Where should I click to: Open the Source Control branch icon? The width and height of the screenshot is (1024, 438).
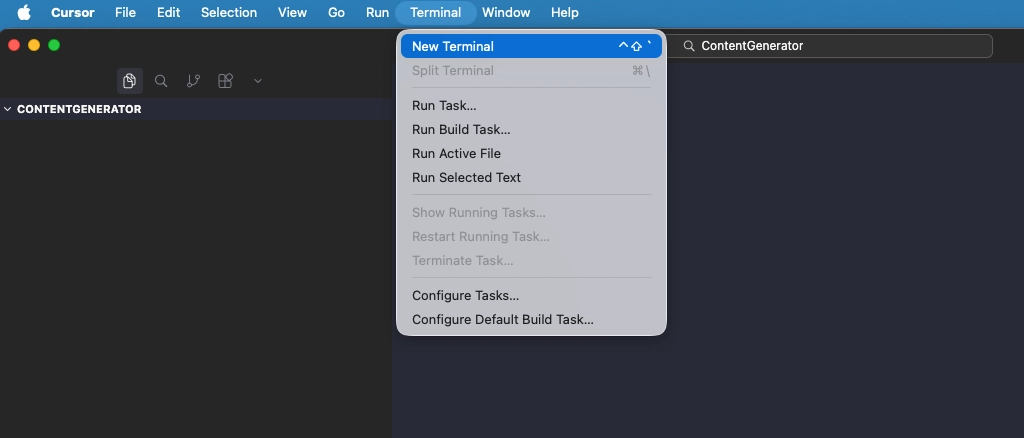[193, 81]
